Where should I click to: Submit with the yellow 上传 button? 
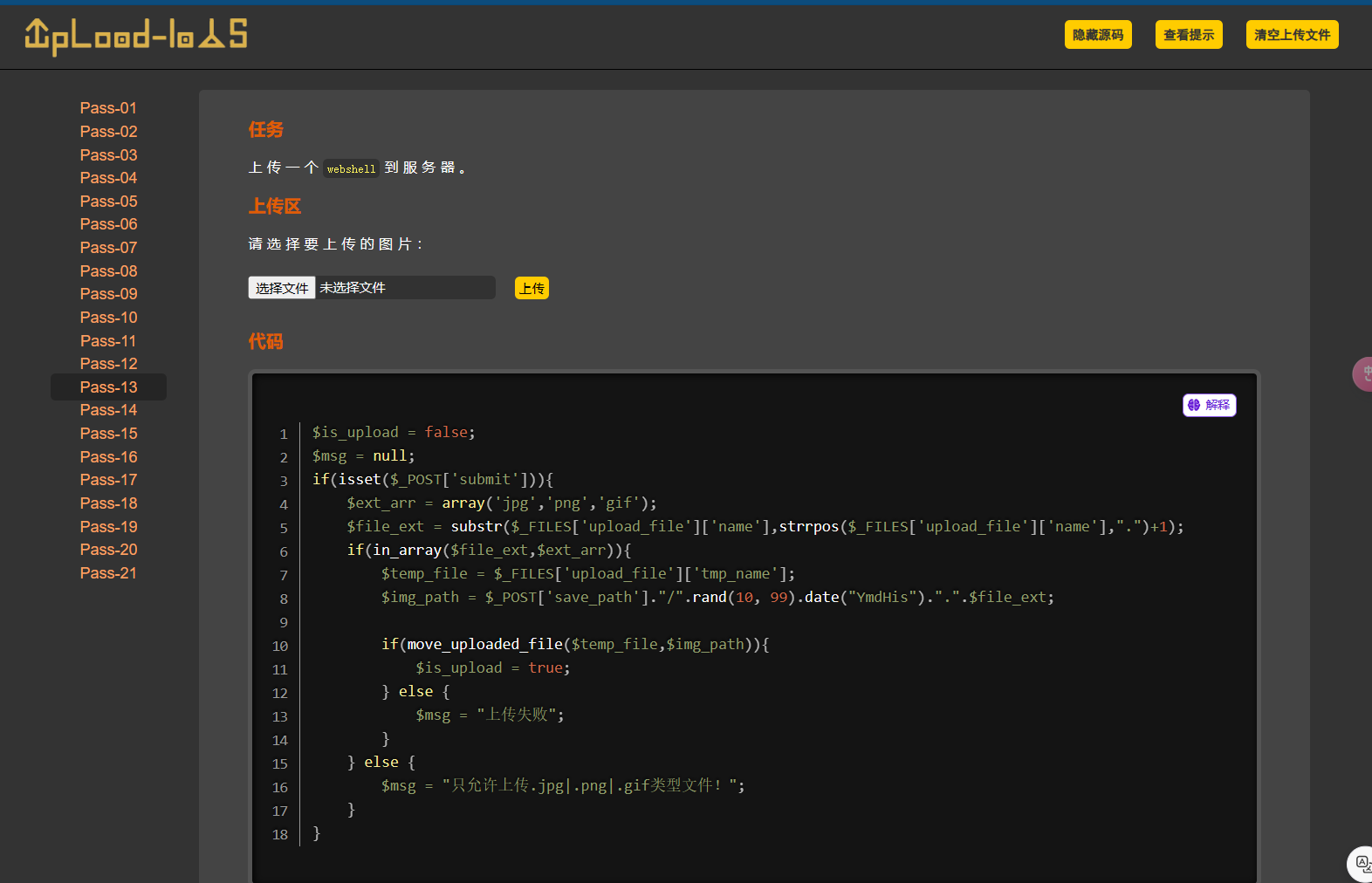pos(532,288)
